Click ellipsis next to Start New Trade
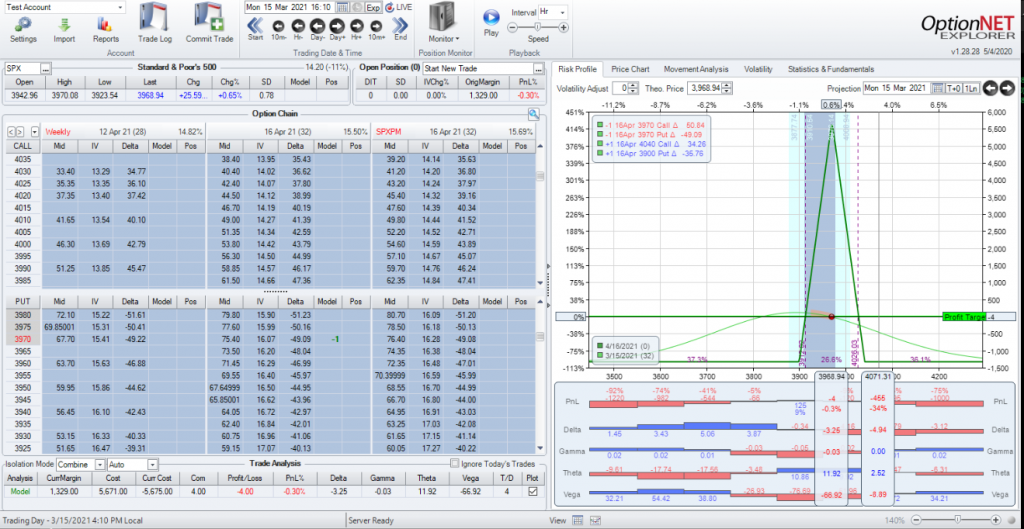 click(x=538, y=68)
